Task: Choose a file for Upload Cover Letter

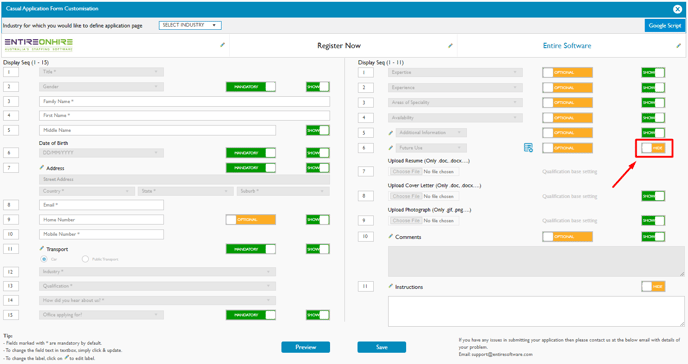Action: (x=406, y=196)
